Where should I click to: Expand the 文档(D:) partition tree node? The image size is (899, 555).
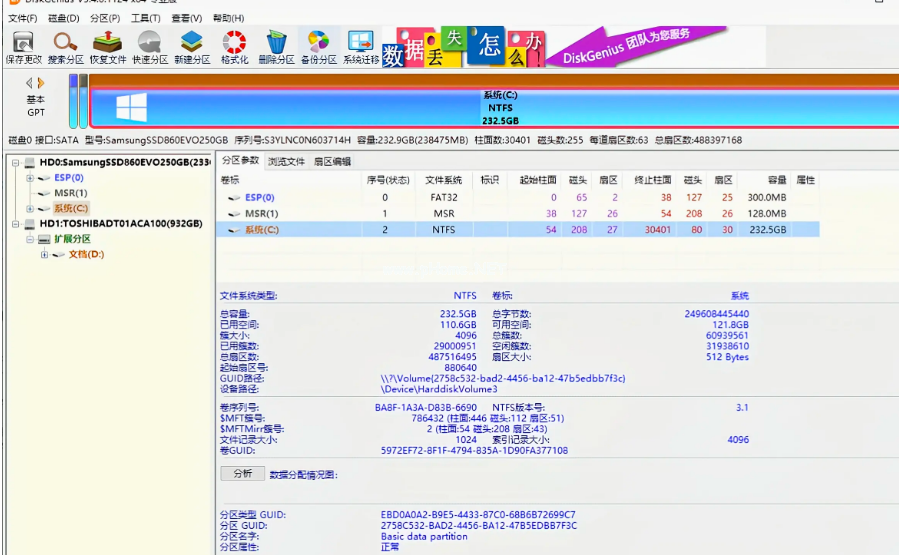click(x=44, y=255)
